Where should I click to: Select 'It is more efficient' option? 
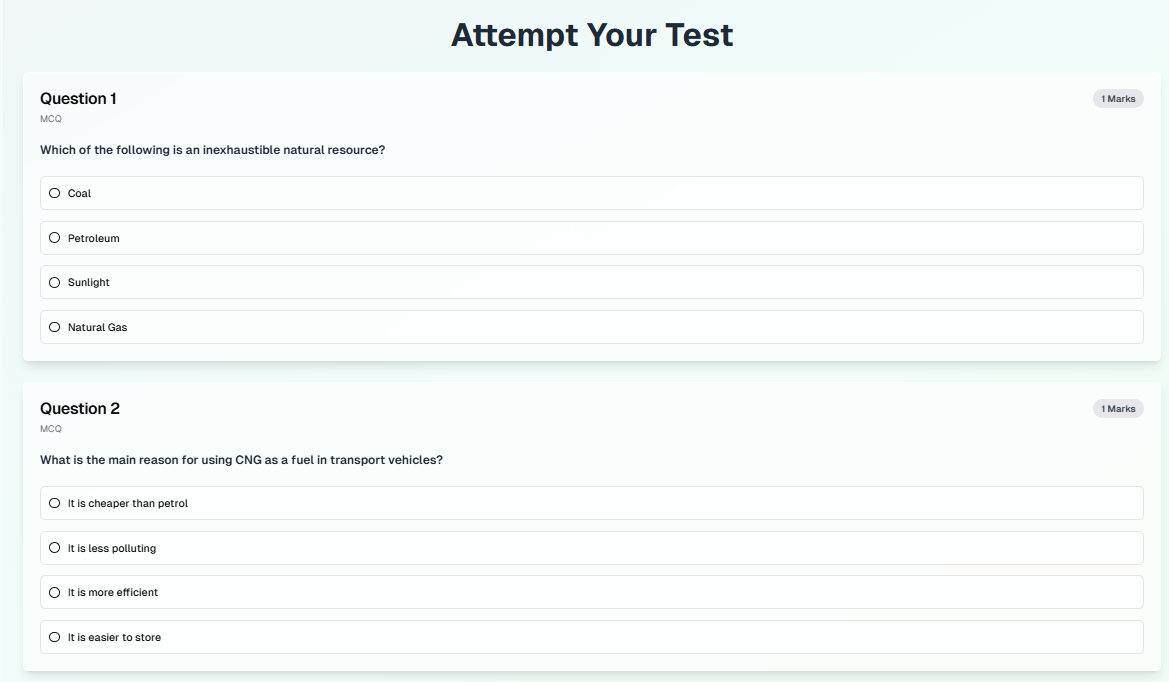pyautogui.click(x=54, y=592)
